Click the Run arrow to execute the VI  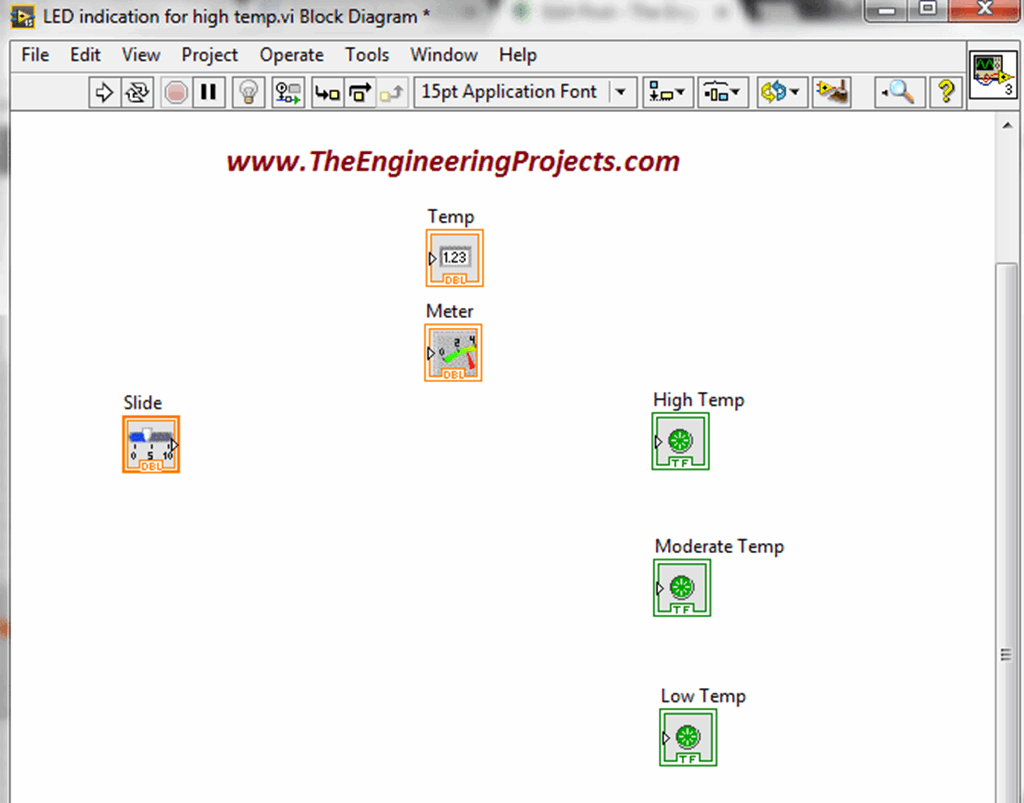coord(106,91)
